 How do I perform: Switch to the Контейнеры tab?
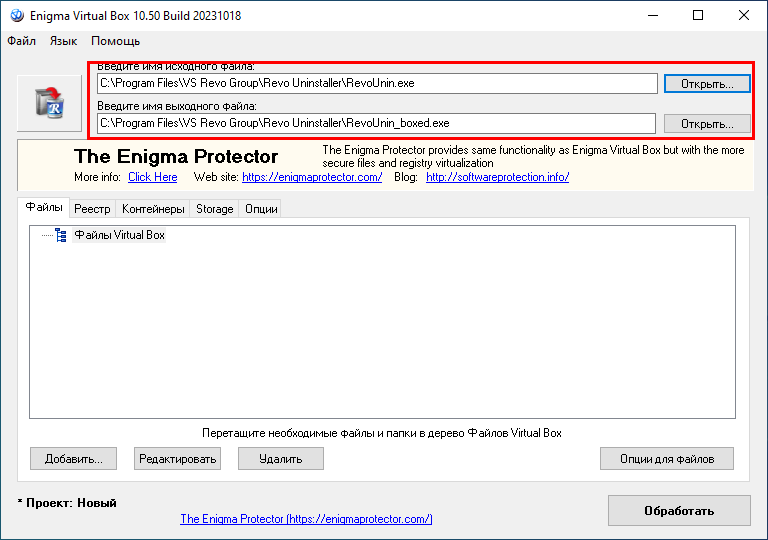click(x=153, y=209)
